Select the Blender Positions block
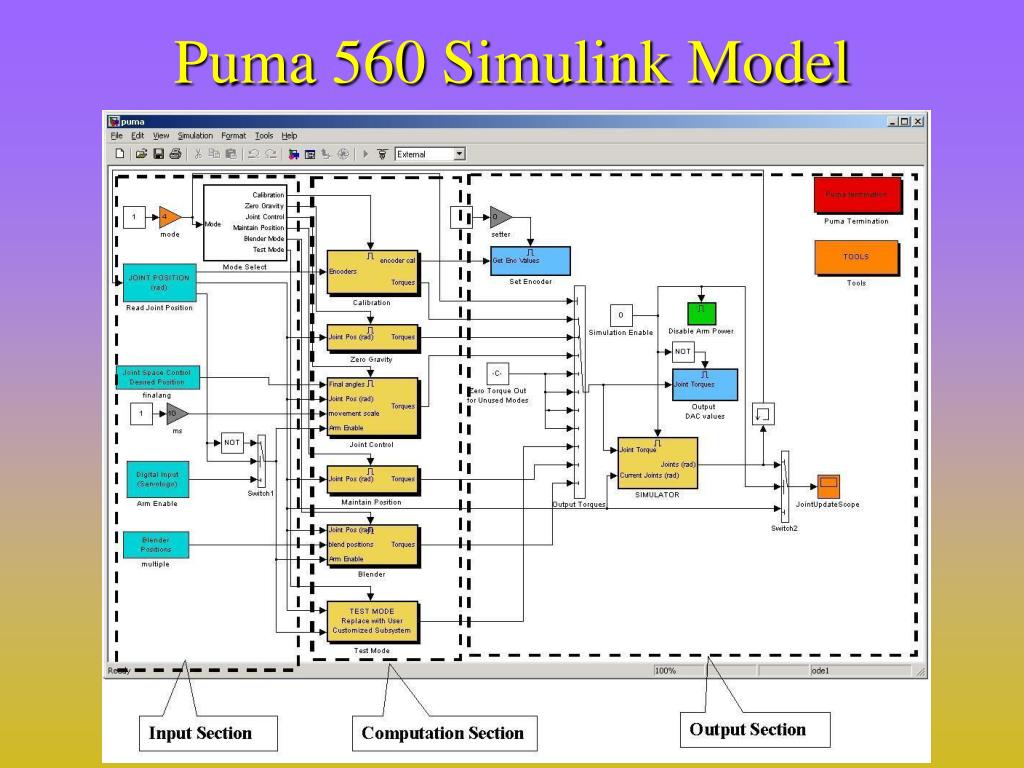Screen dimensions: 1024x768 tap(155, 545)
